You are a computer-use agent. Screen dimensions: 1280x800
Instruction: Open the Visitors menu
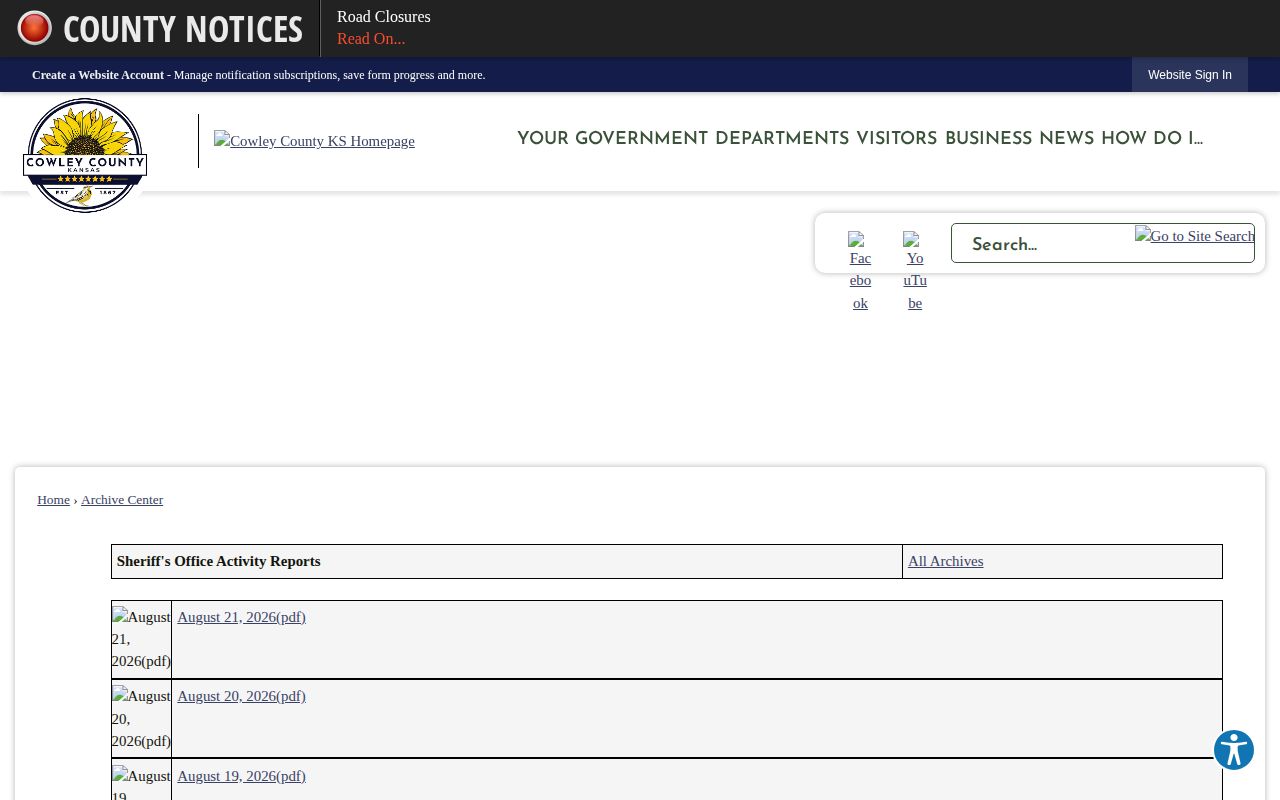[897, 139]
